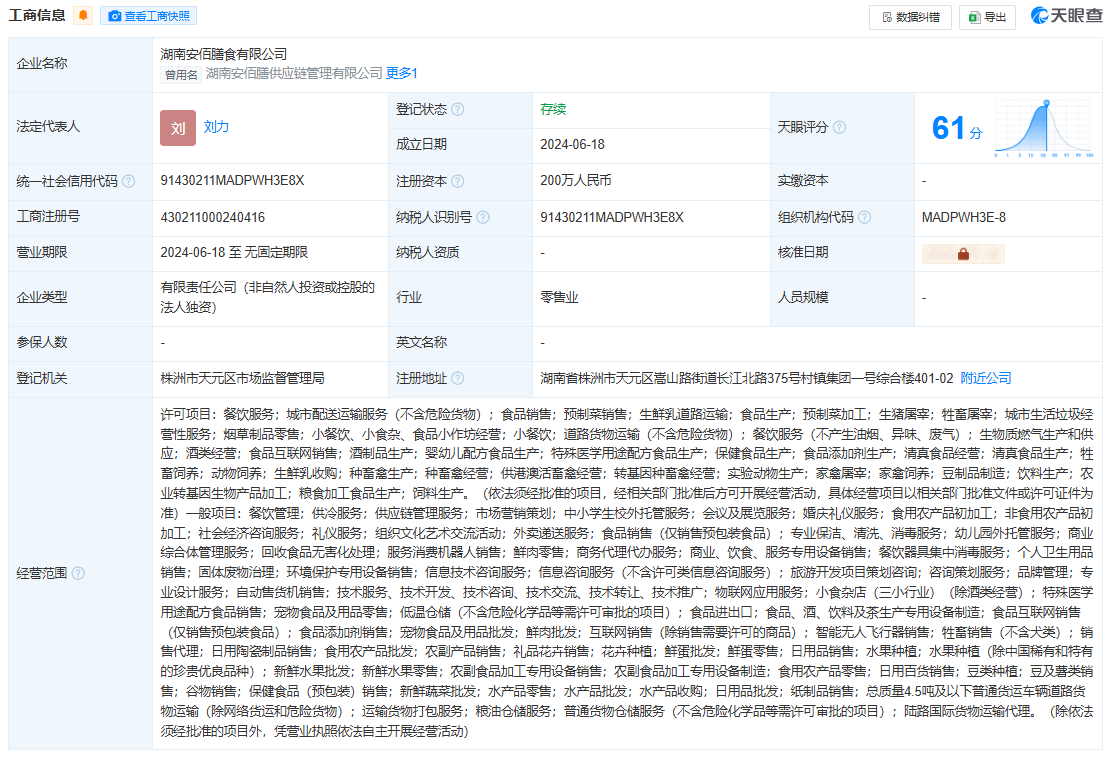Click the score distribution chart
This screenshot has width=1115, height=758.
1044,128
